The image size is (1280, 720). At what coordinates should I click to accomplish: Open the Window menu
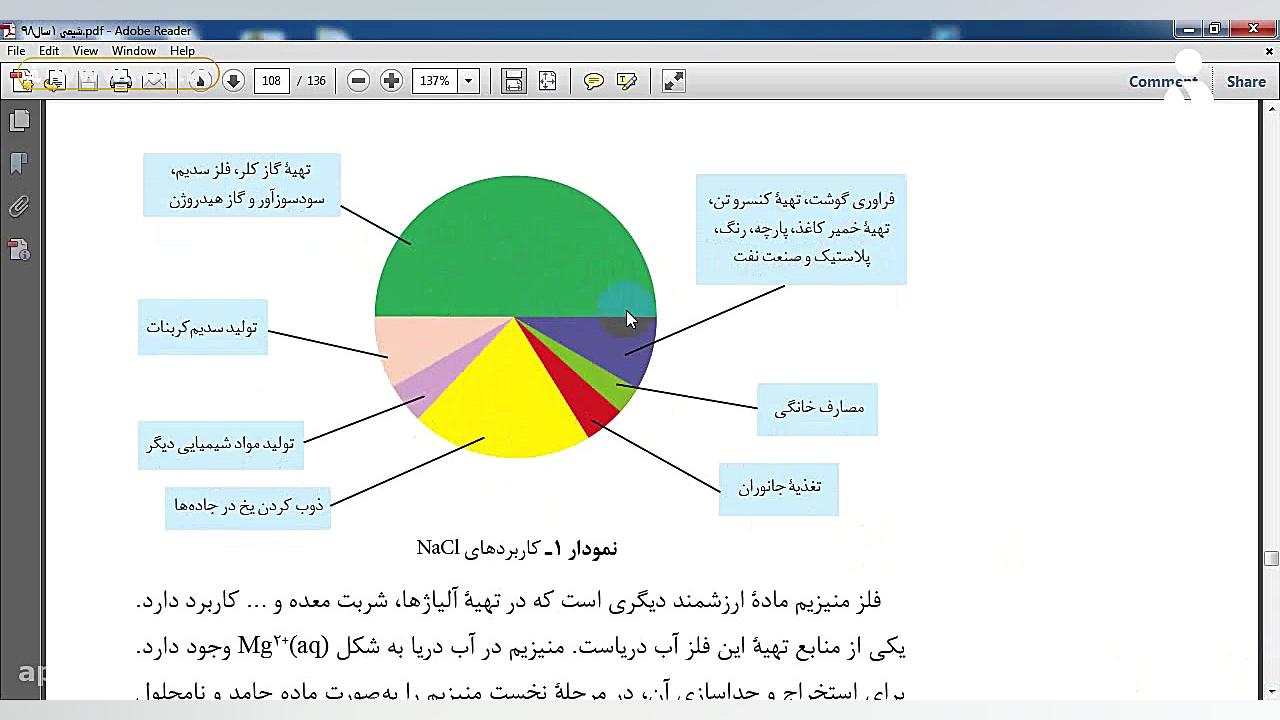[134, 50]
